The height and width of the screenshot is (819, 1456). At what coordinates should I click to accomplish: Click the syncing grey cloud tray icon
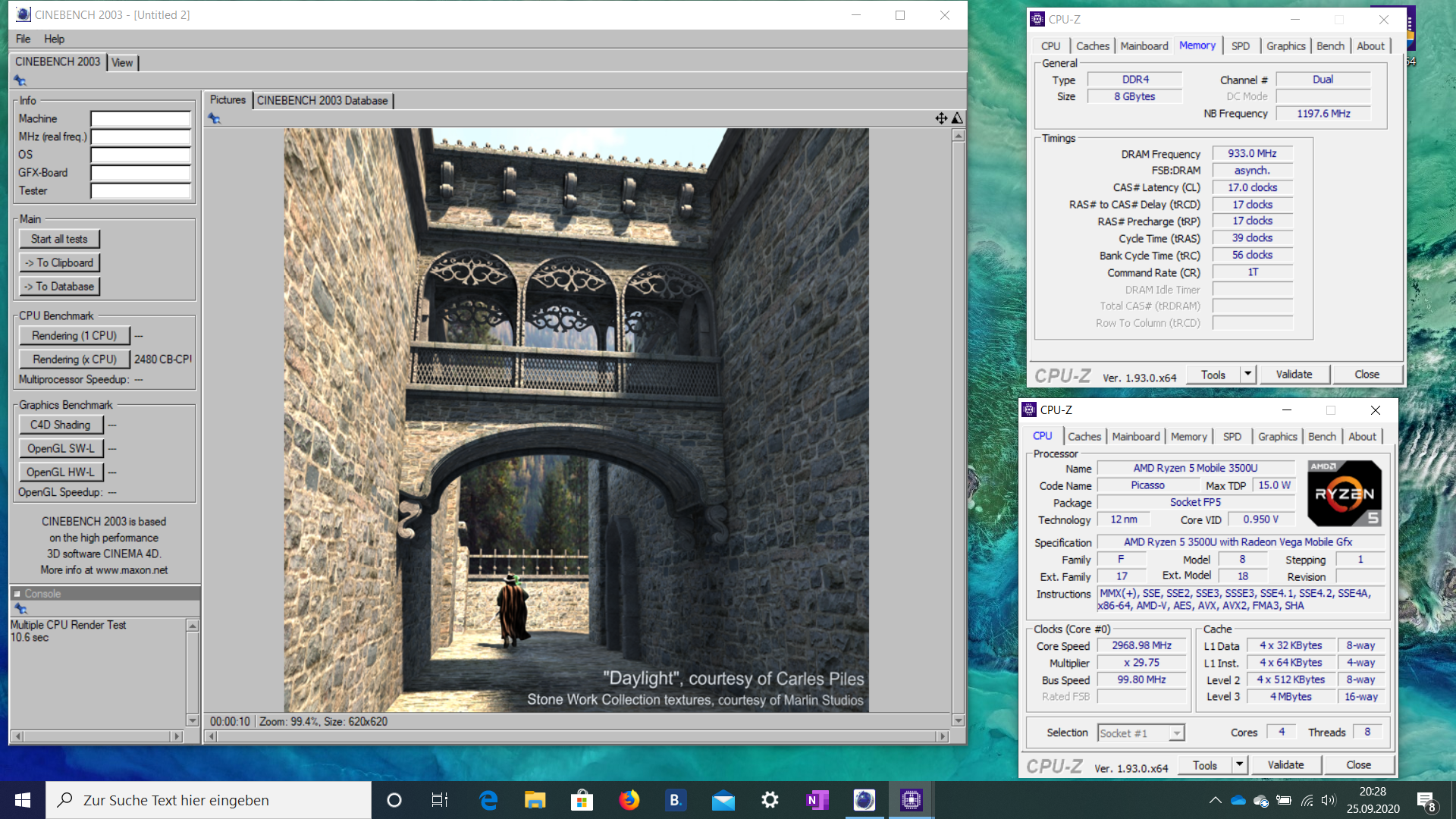point(1261,800)
